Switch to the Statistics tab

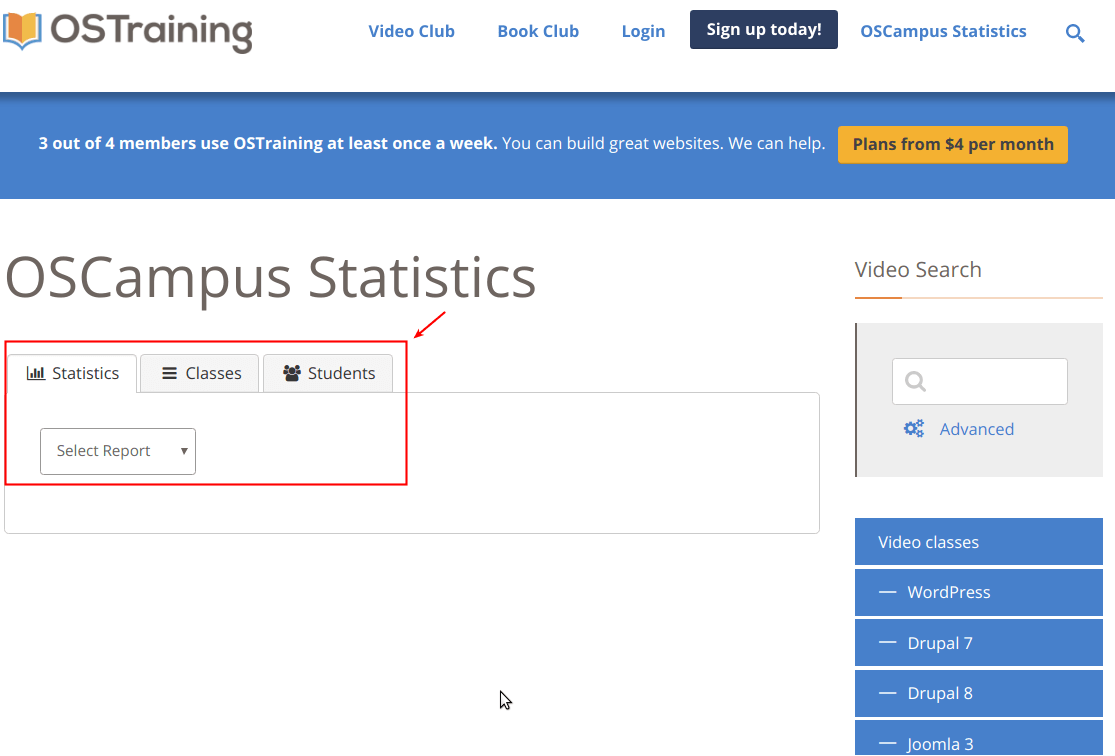pos(73,373)
